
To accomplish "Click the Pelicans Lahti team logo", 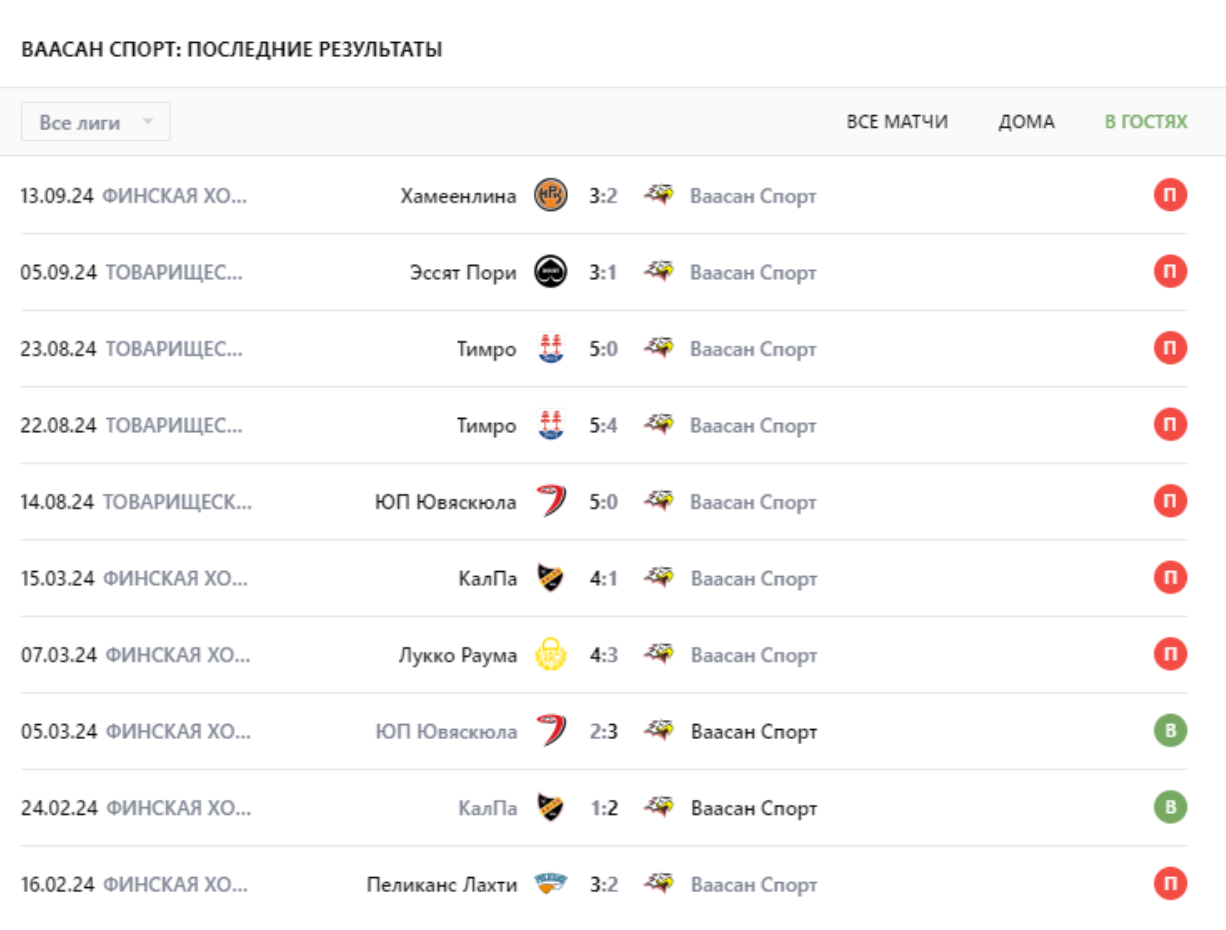I will pyautogui.click(x=551, y=884).
